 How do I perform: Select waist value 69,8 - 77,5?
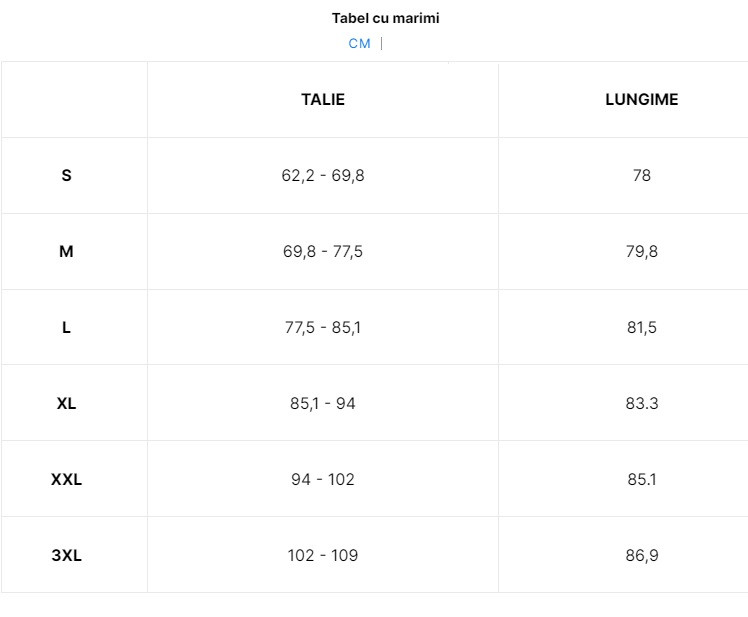pyautogui.click(x=323, y=251)
